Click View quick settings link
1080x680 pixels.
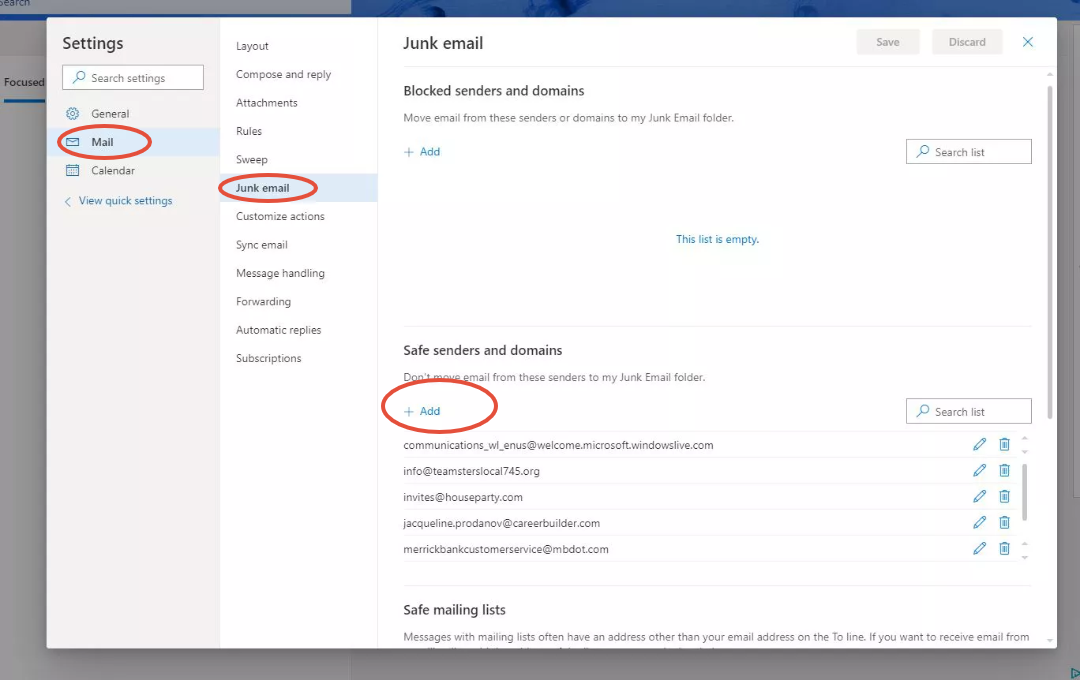coord(125,201)
